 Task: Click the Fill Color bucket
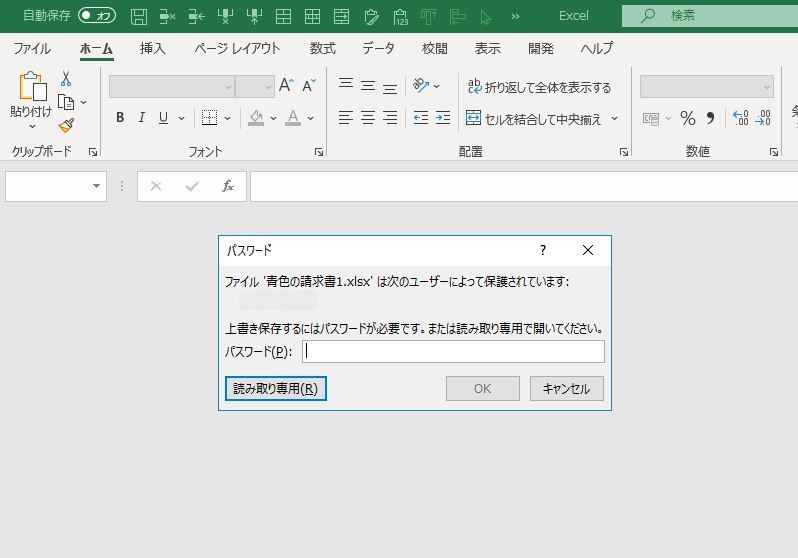256,118
